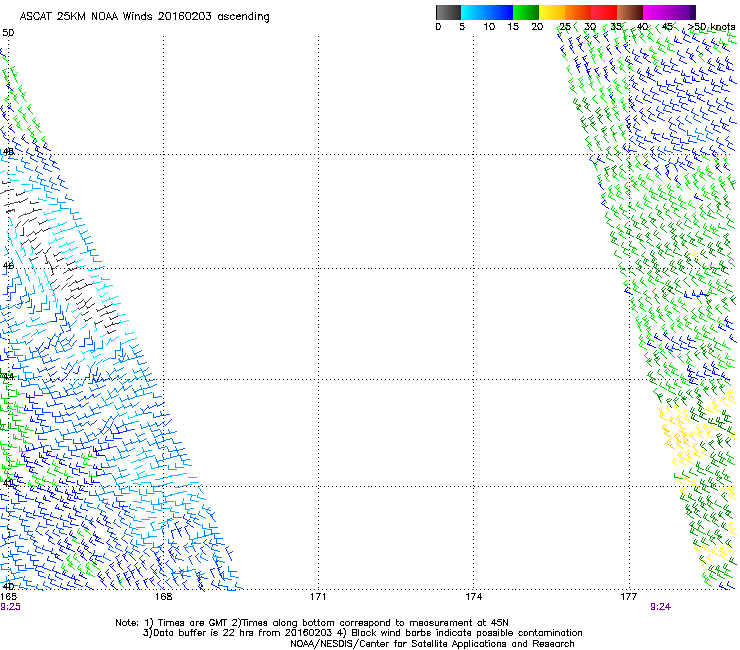740x650 pixels.
Task: Click the green 15-20 knots color segment
Action: coord(526,12)
